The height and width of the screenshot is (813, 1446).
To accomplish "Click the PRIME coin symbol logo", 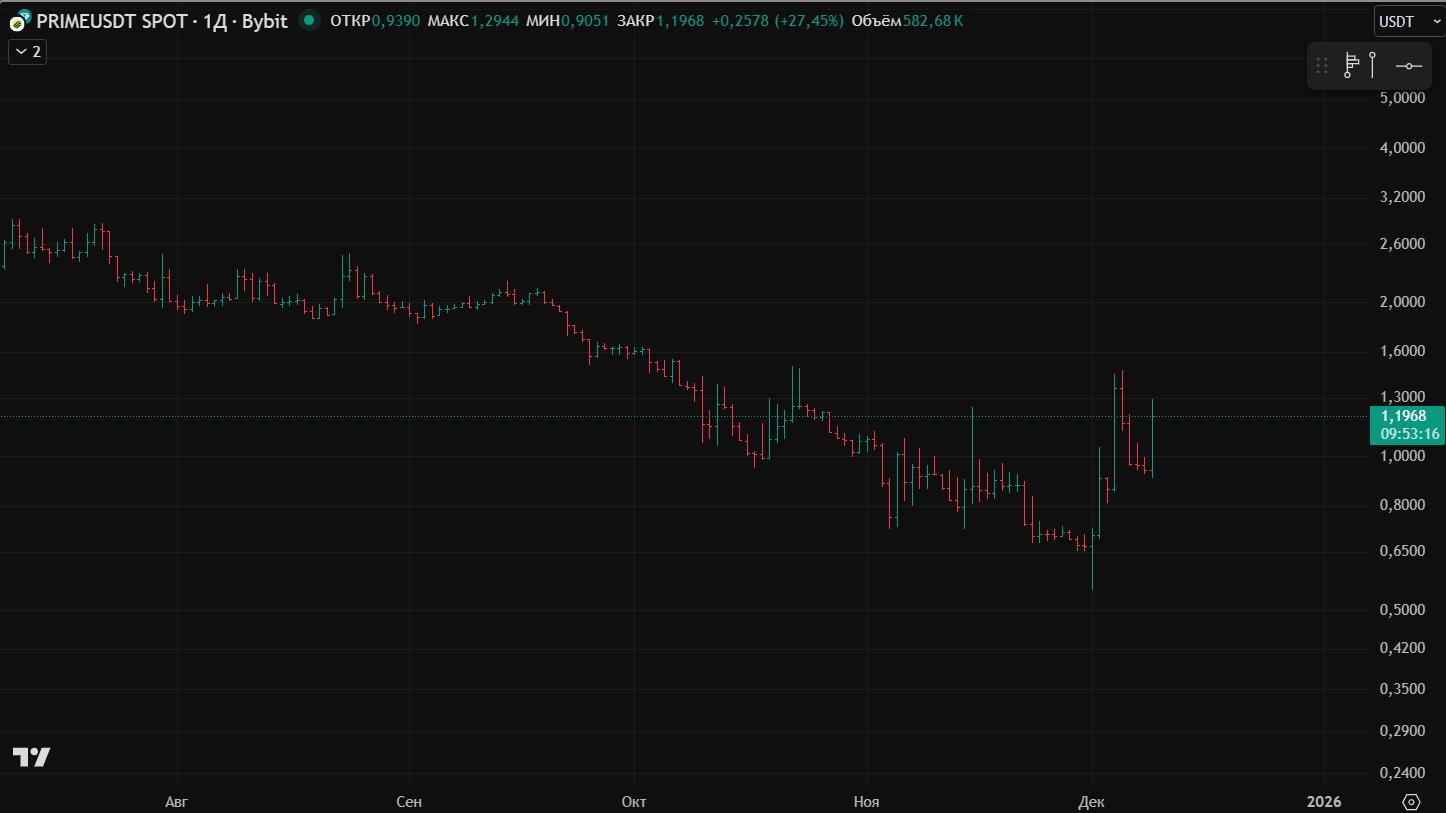I will coord(20,21).
